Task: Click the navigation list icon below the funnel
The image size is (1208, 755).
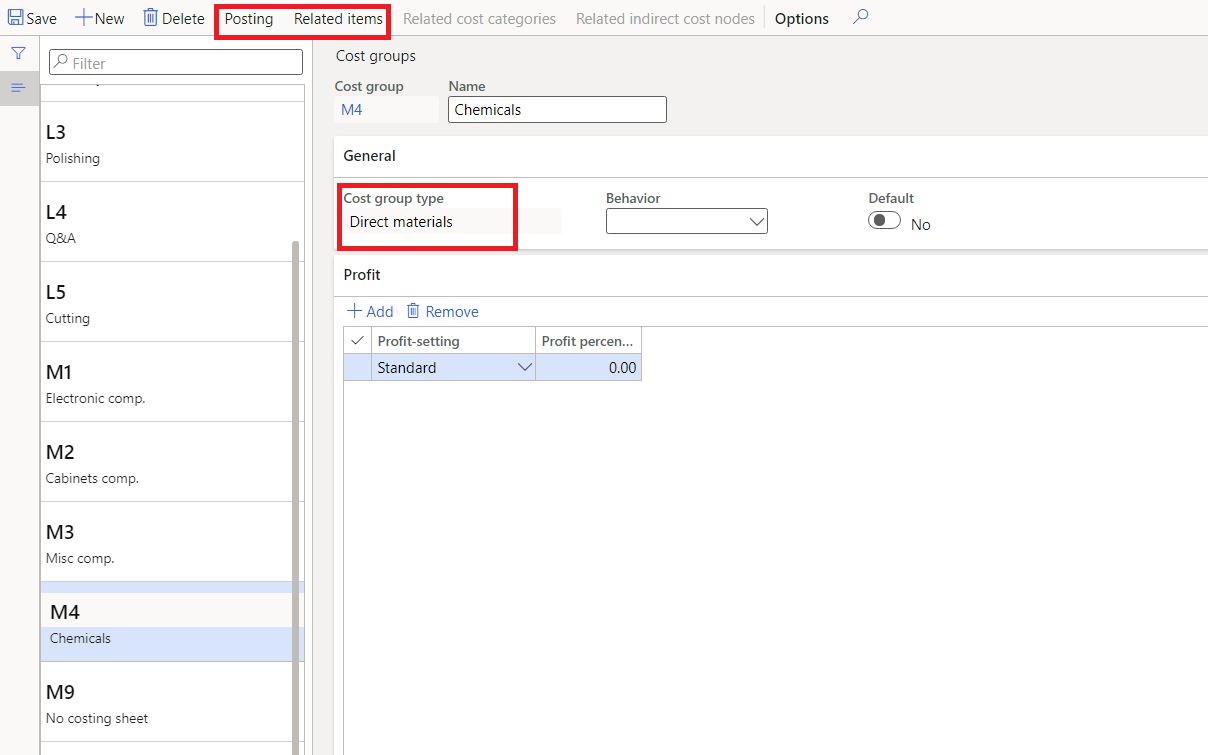Action: coord(19,88)
